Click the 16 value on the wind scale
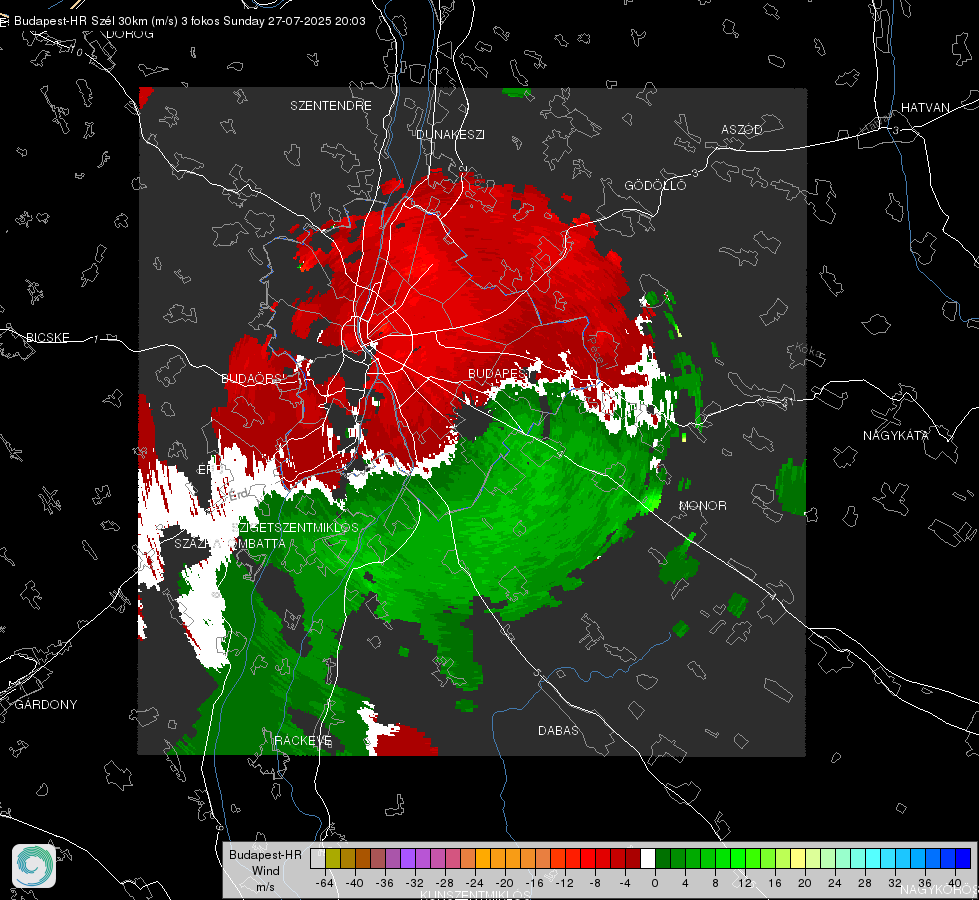979x900 pixels. point(775,883)
